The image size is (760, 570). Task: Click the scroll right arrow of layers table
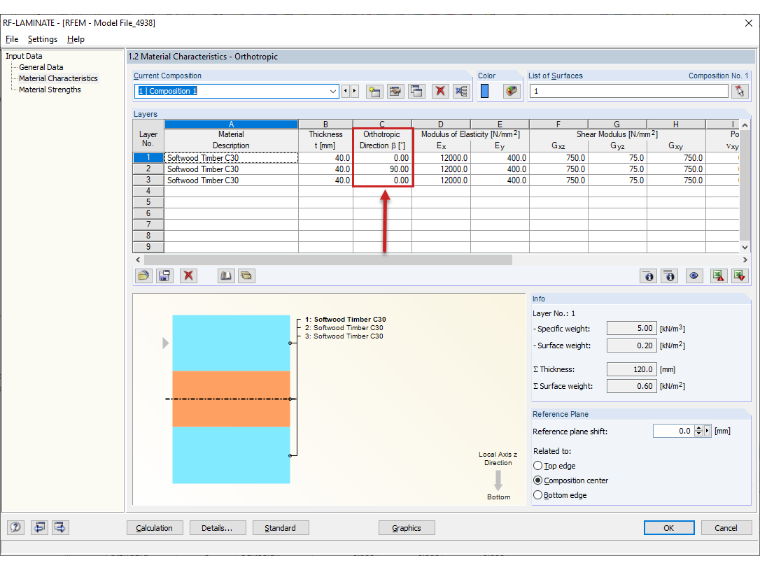[744, 260]
